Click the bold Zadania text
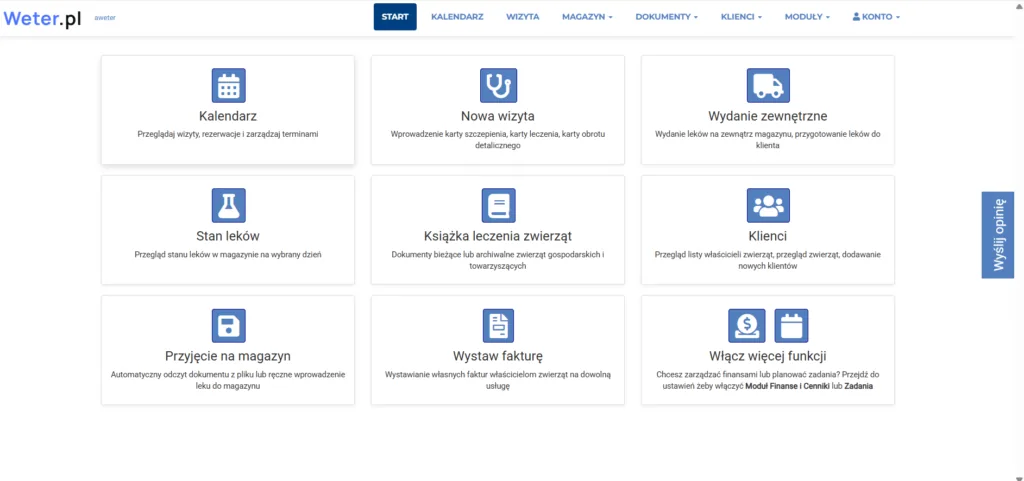The width and height of the screenshot is (1024, 481). tap(859, 386)
